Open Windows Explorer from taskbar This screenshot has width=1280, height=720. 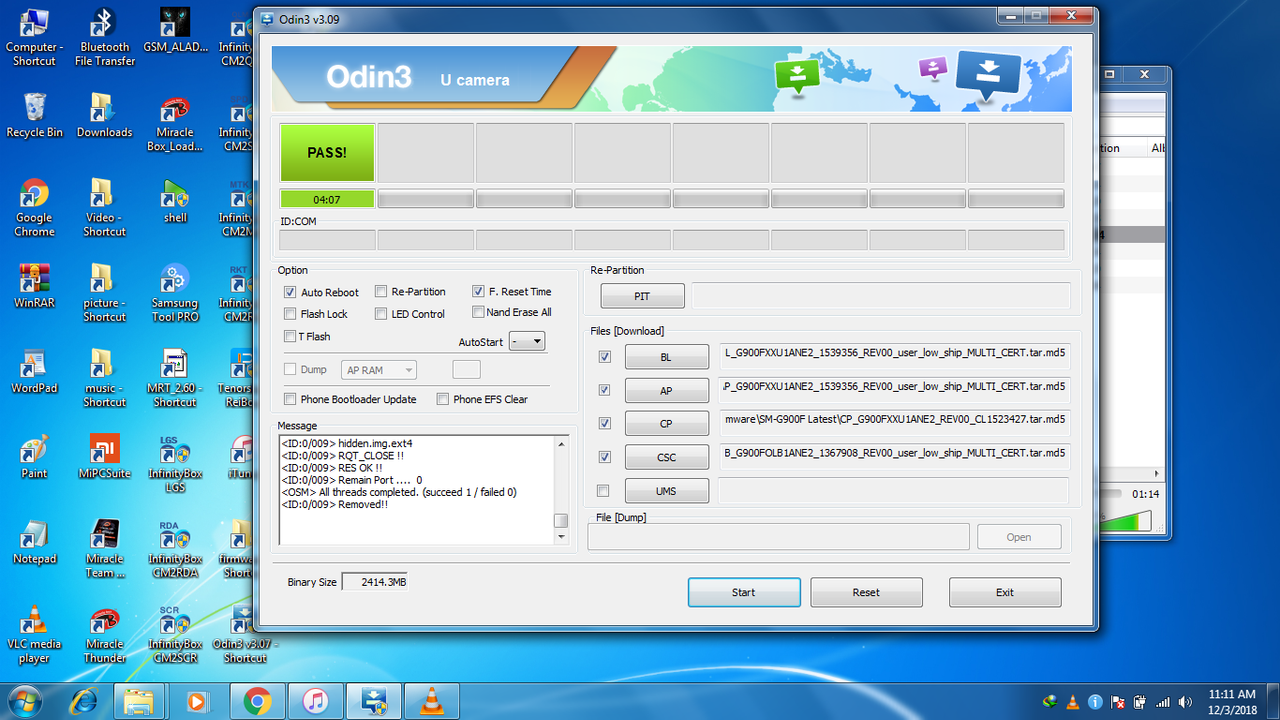139,701
